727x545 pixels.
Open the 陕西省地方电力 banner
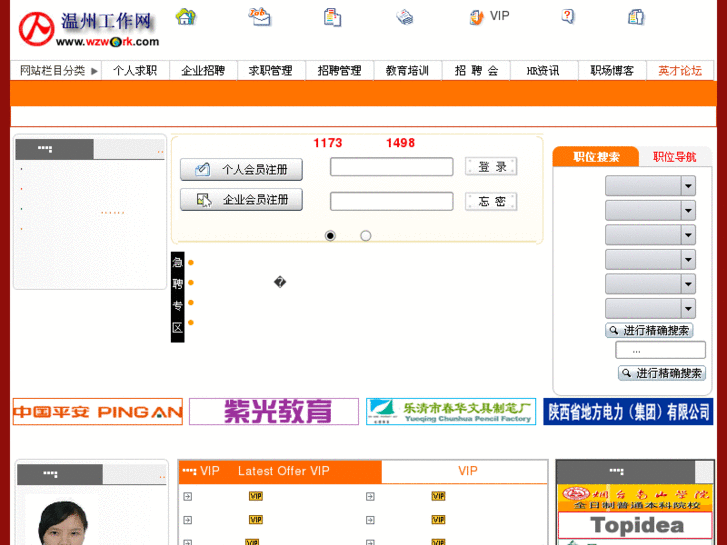(628, 411)
